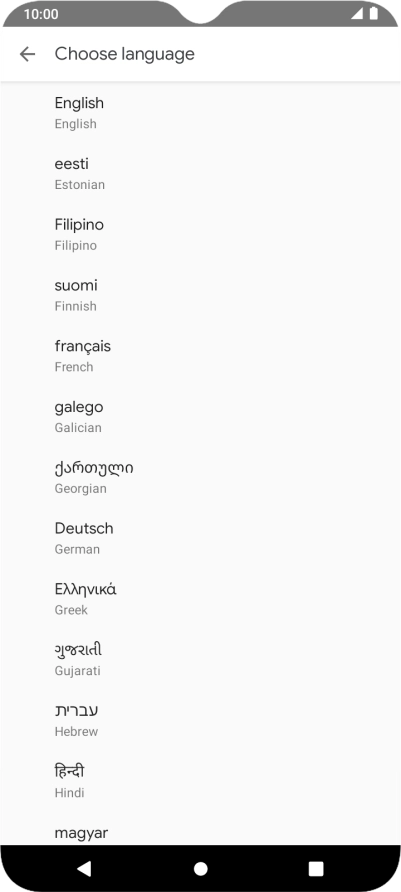
Task: Select the Hebrew language entry
Action: coord(200,721)
